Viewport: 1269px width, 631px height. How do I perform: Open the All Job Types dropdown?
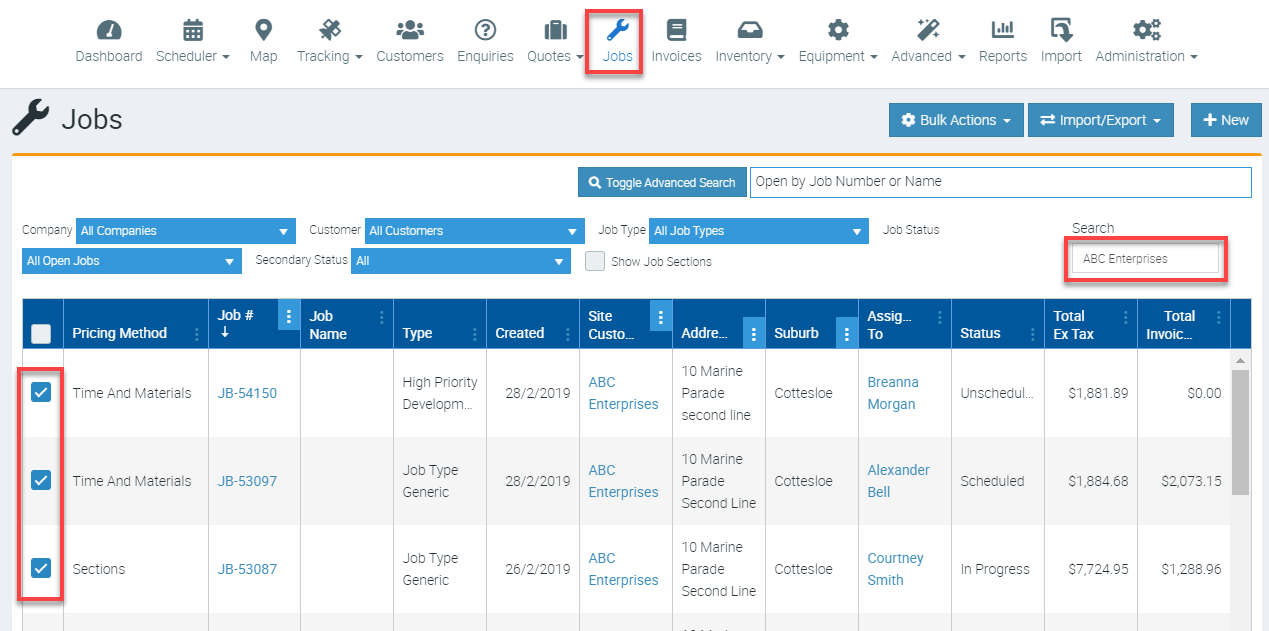[x=758, y=231]
